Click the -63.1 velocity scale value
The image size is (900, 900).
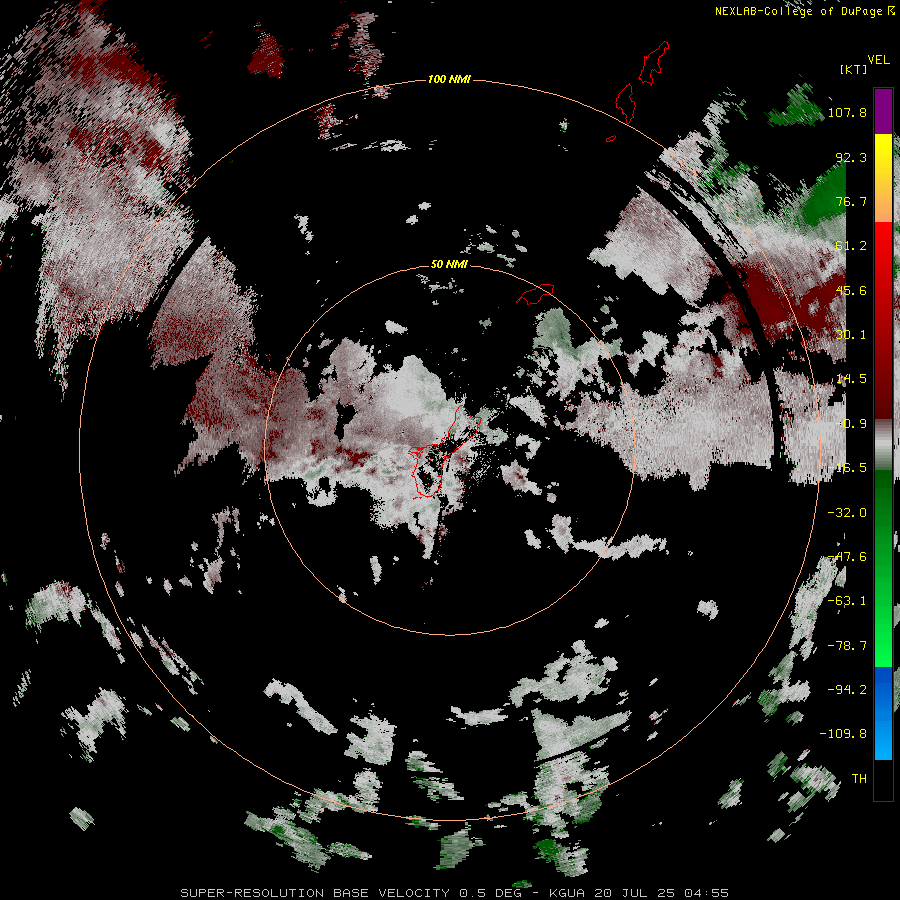click(847, 601)
